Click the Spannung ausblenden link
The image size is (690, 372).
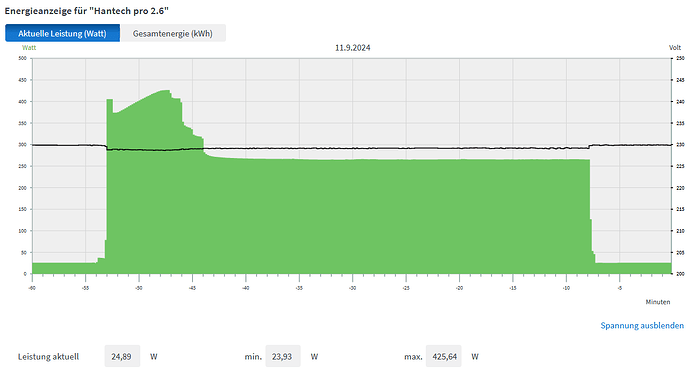coord(642,325)
